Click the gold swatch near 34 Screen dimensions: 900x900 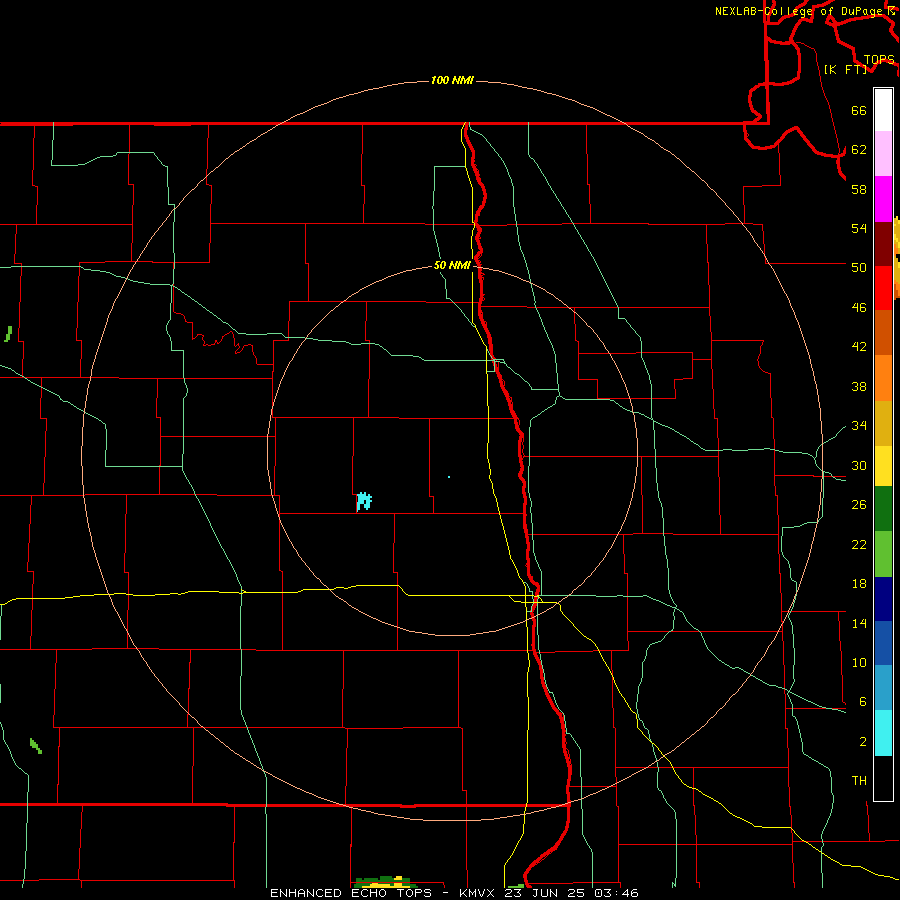pos(883,423)
